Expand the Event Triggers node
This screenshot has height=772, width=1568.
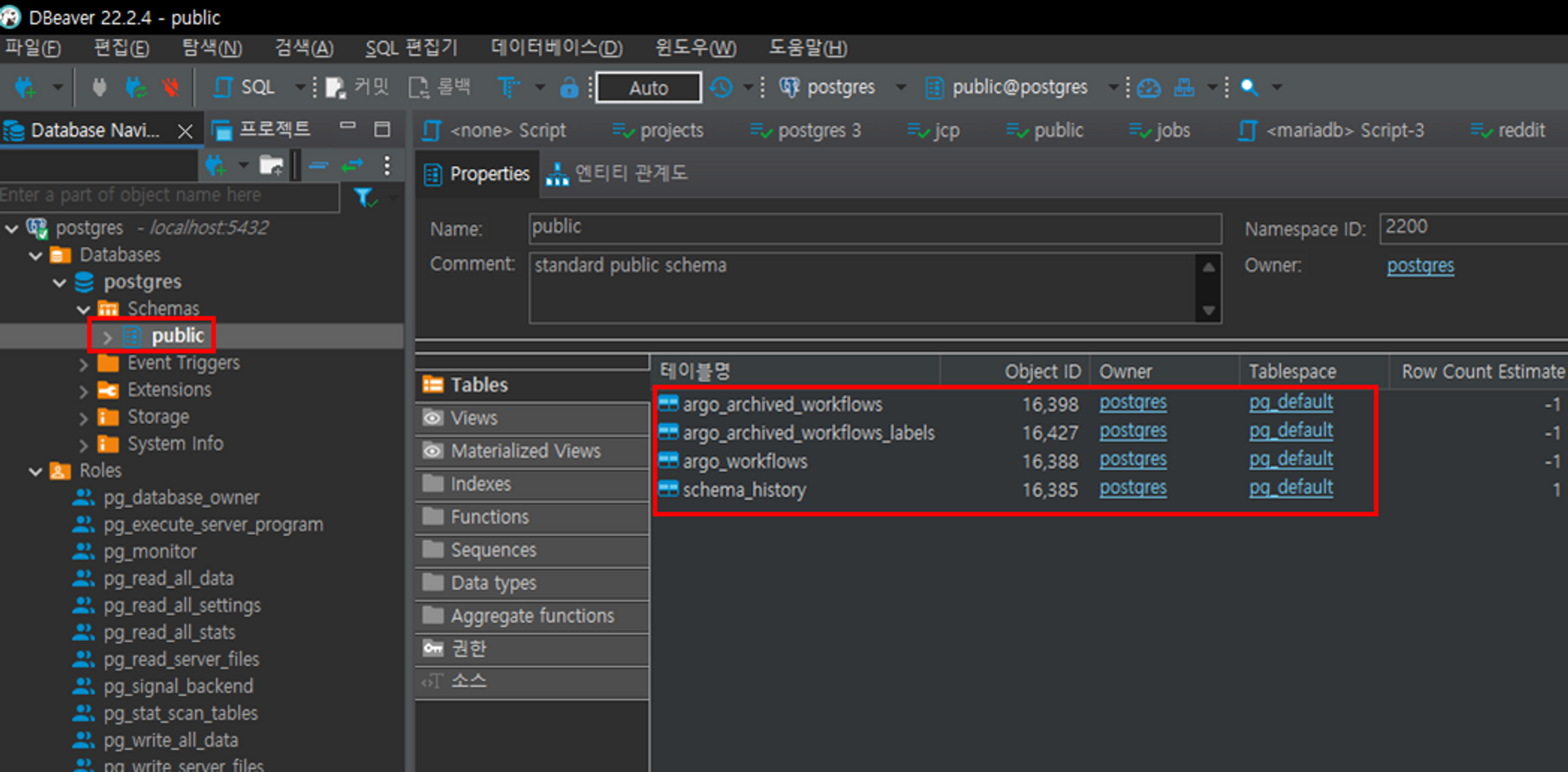tap(84, 364)
